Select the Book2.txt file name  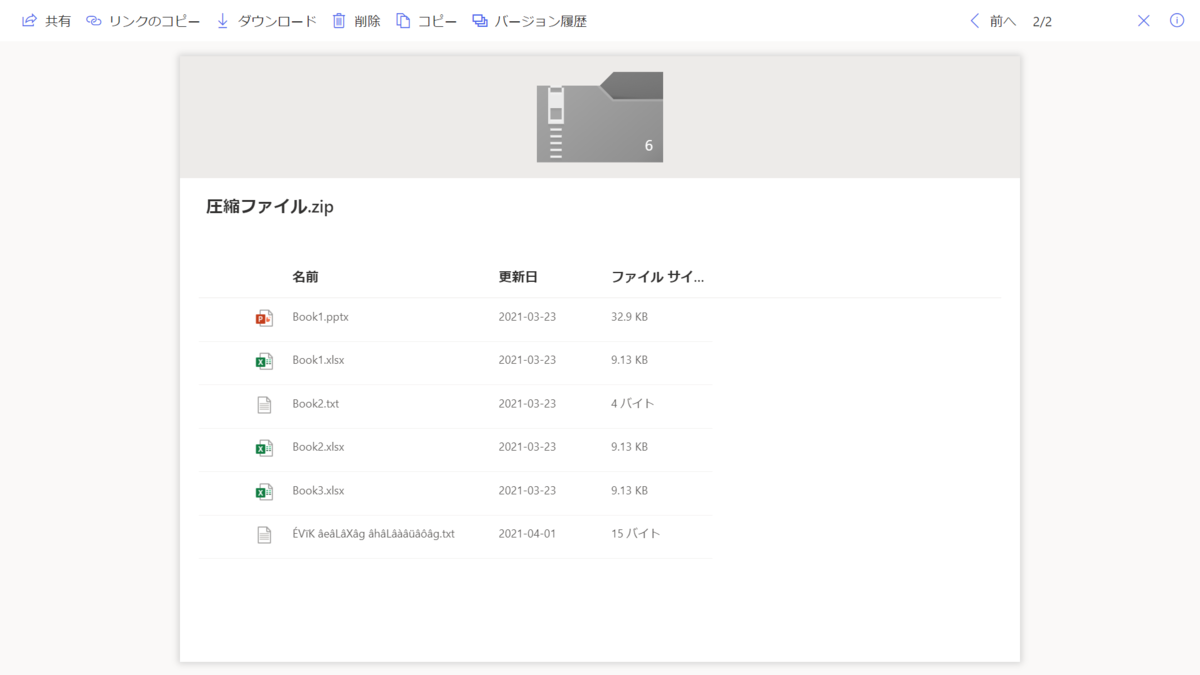(315, 404)
